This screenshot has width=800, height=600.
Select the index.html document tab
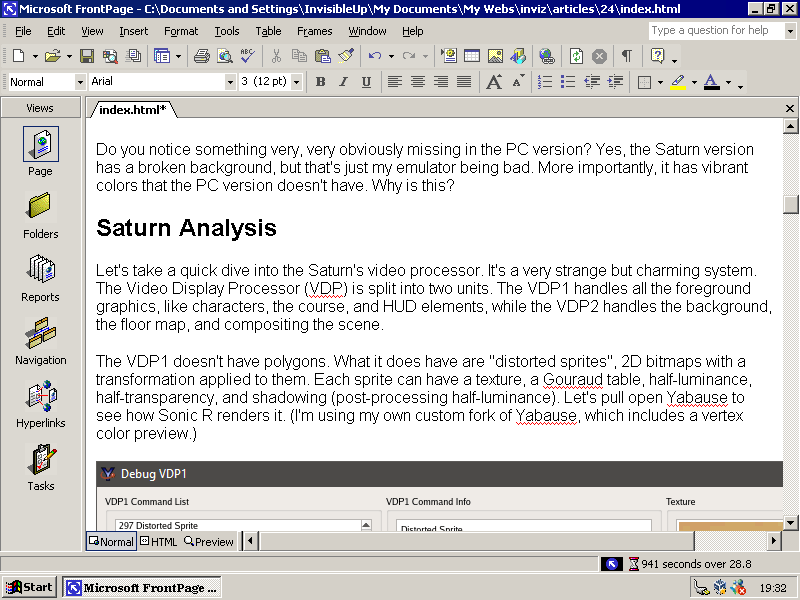pyautogui.click(x=133, y=110)
